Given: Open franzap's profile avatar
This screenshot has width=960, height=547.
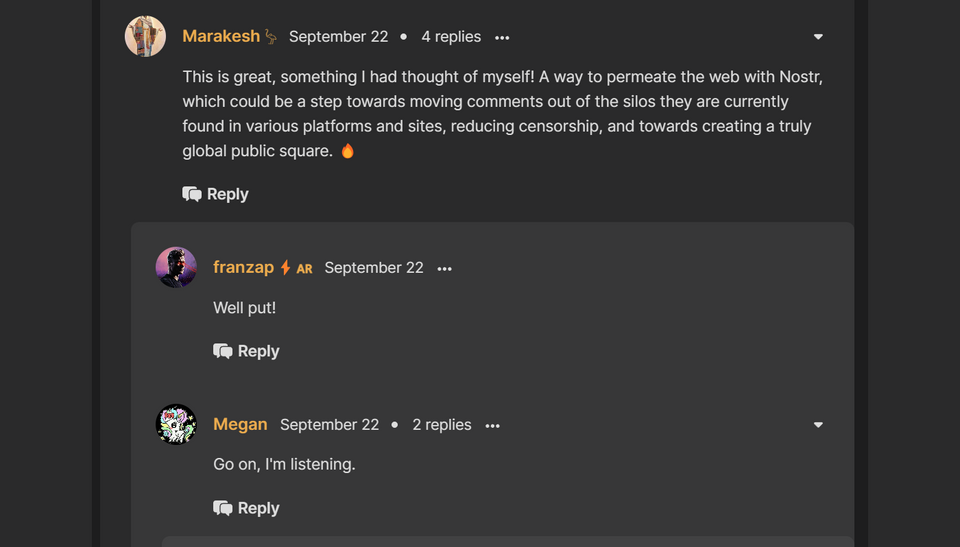Looking at the screenshot, I should pos(176,268).
